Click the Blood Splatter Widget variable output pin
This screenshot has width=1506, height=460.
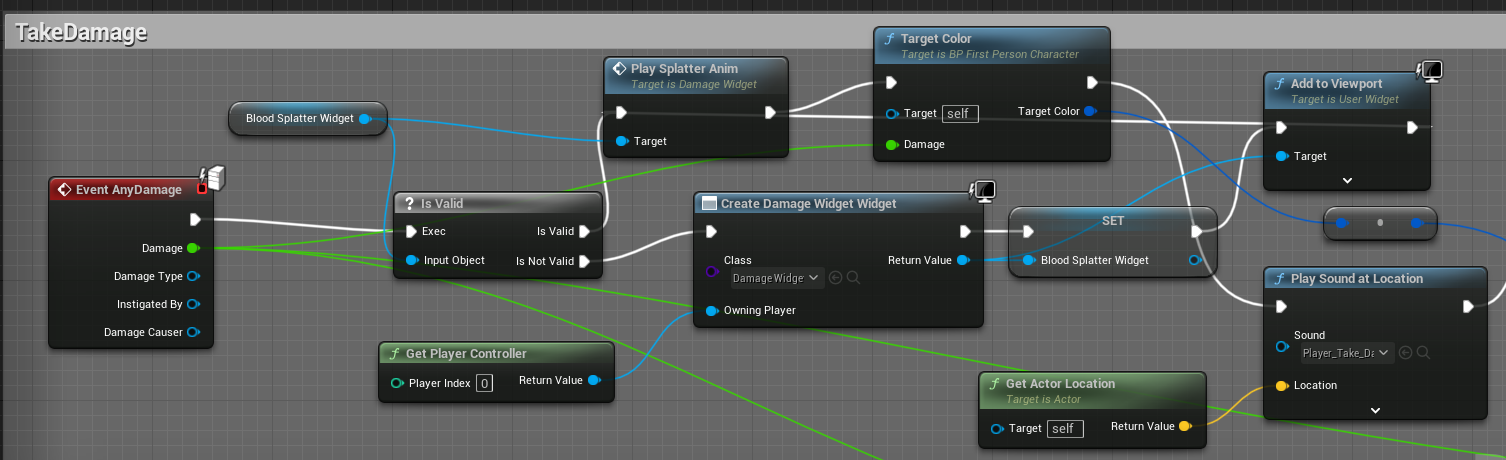click(x=365, y=118)
